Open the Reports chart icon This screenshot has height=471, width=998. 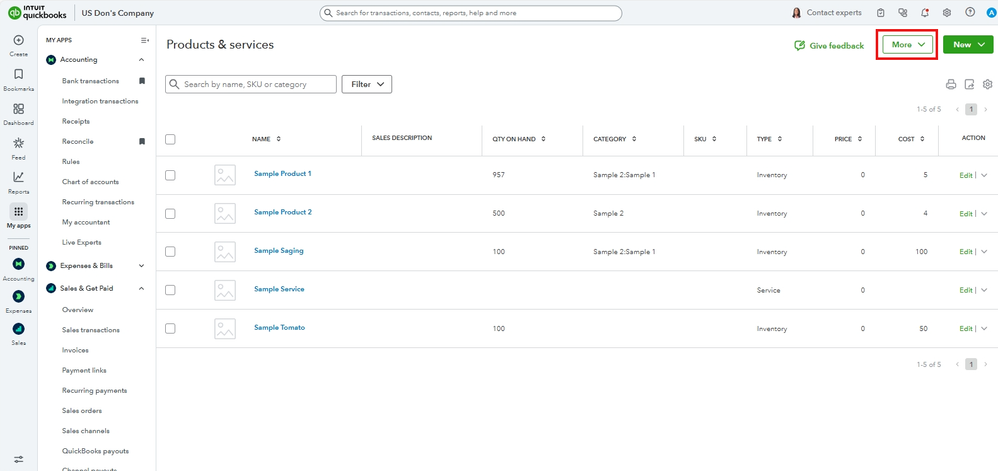(x=18, y=177)
